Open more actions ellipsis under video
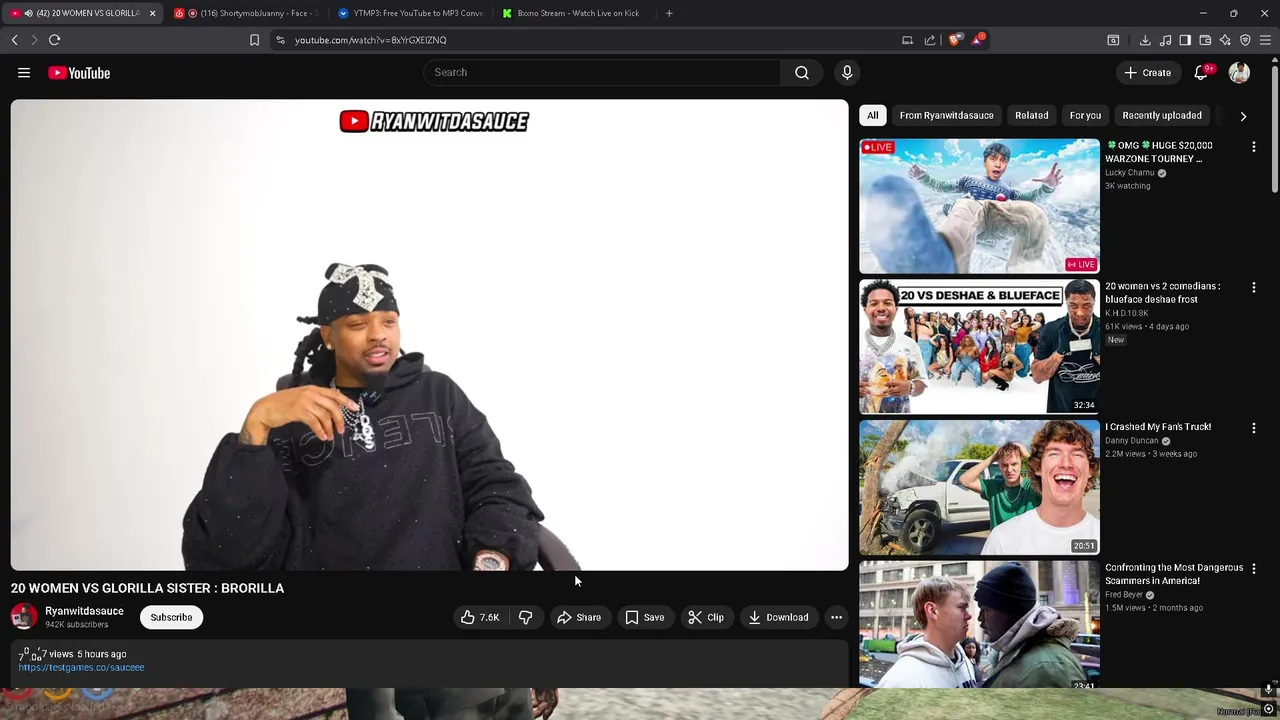Image resolution: width=1280 pixels, height=720 pixels. (x=836, y=617)
